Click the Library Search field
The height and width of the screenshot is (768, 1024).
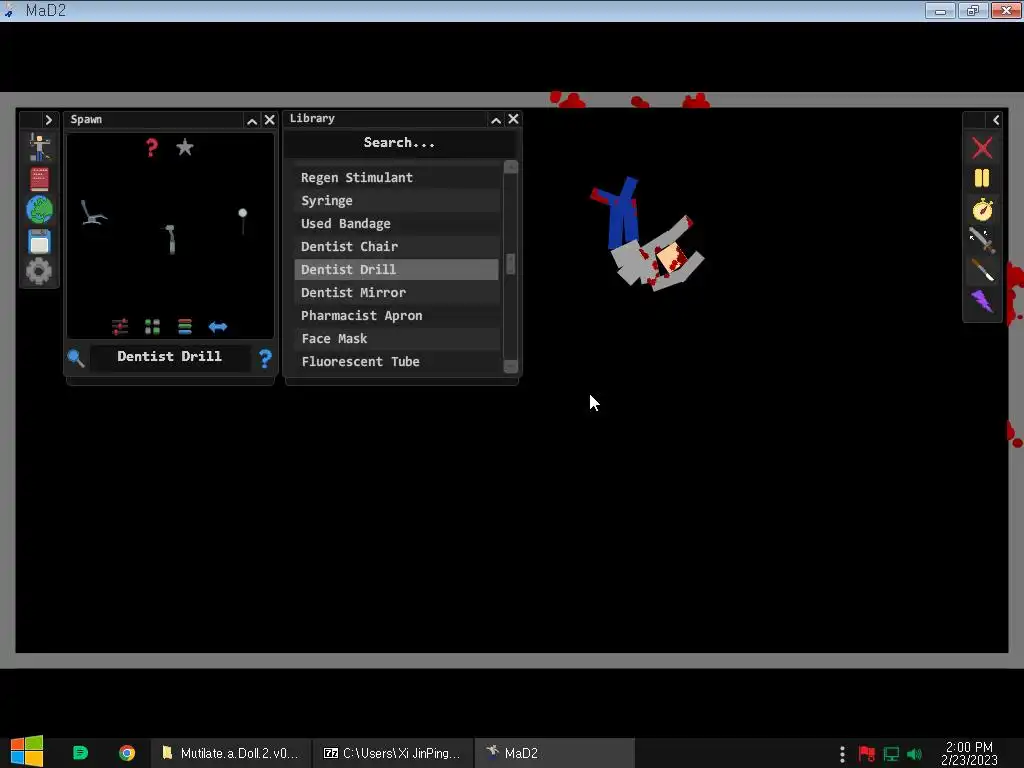click(x=399, y=142)
